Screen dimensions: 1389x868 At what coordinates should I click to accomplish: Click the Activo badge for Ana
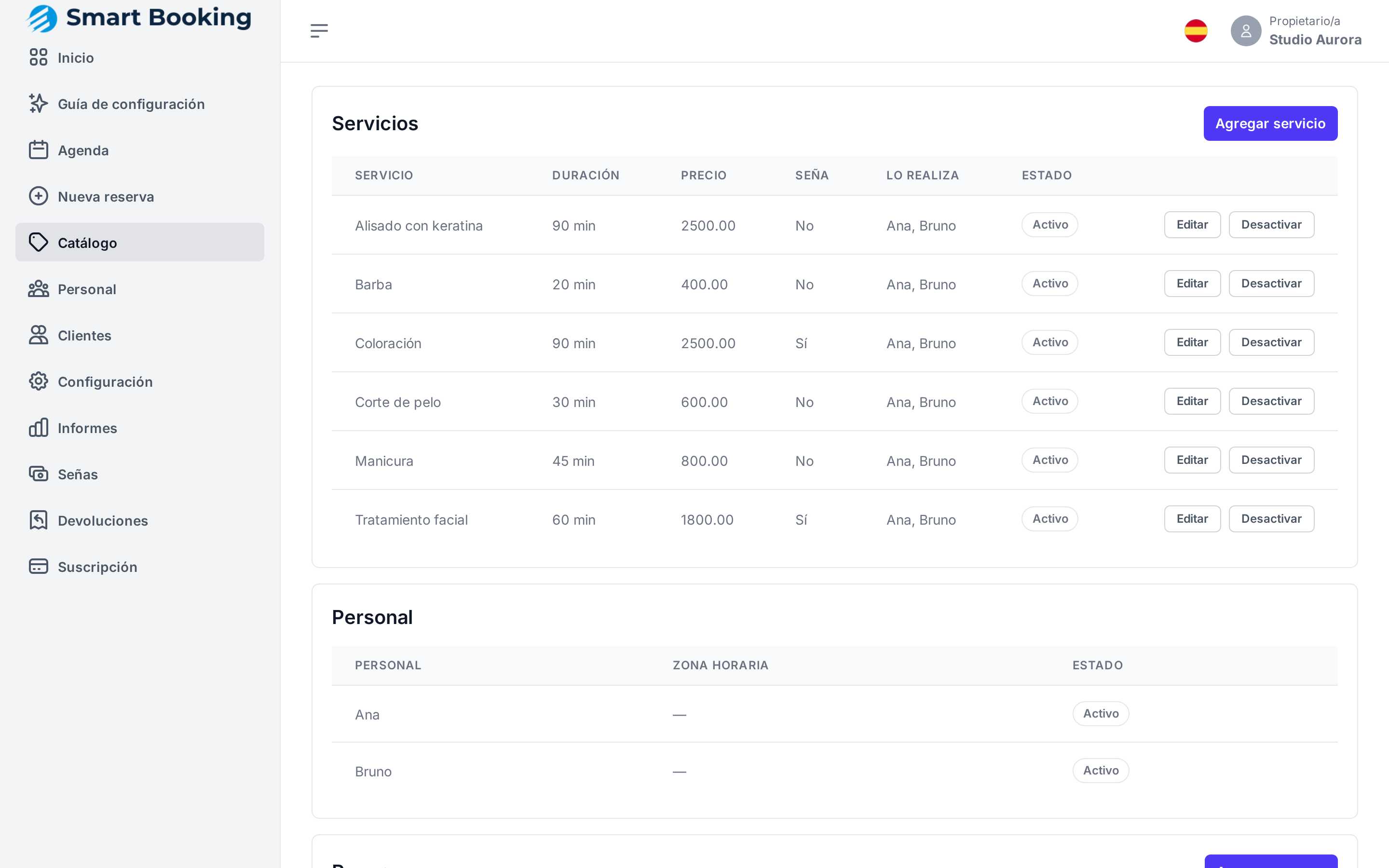coord(1100,714)
